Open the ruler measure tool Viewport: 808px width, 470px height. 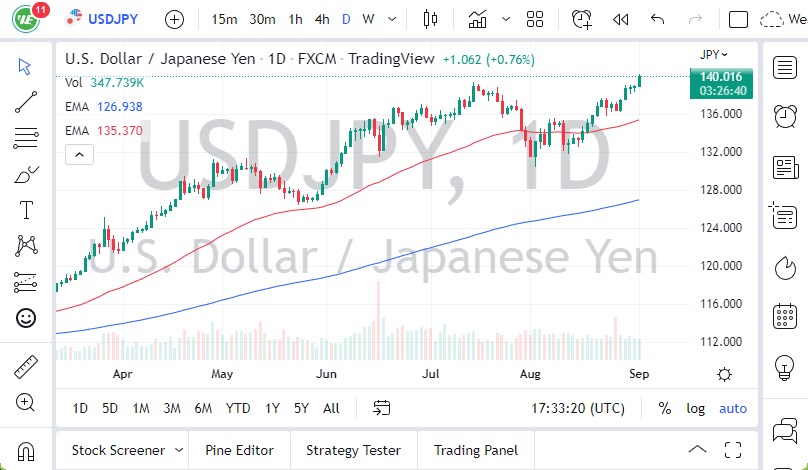[x=26, y=367]
